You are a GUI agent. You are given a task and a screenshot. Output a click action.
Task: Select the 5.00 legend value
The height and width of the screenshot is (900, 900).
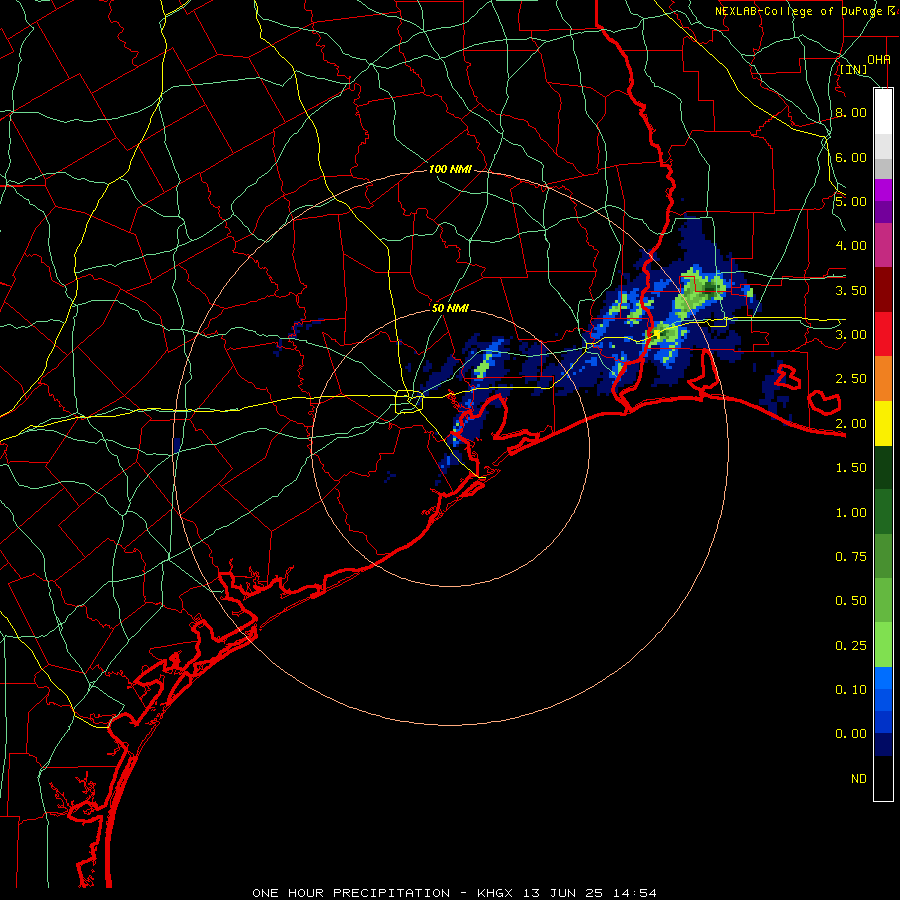pyautogui.click(x=851, y=201)
